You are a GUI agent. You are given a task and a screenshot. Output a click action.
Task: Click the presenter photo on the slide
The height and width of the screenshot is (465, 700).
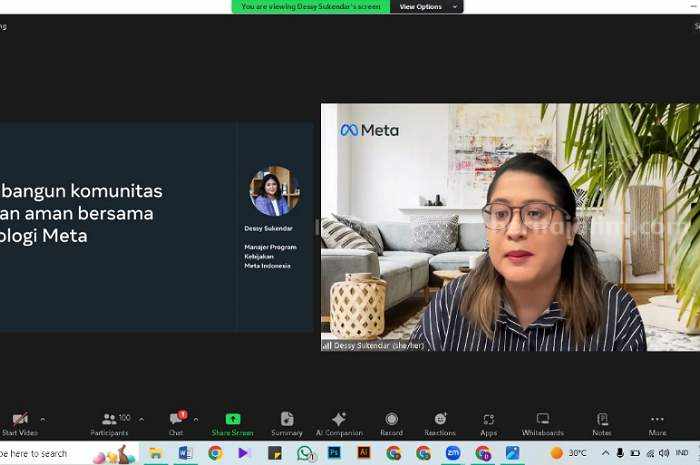click(275, 191)
